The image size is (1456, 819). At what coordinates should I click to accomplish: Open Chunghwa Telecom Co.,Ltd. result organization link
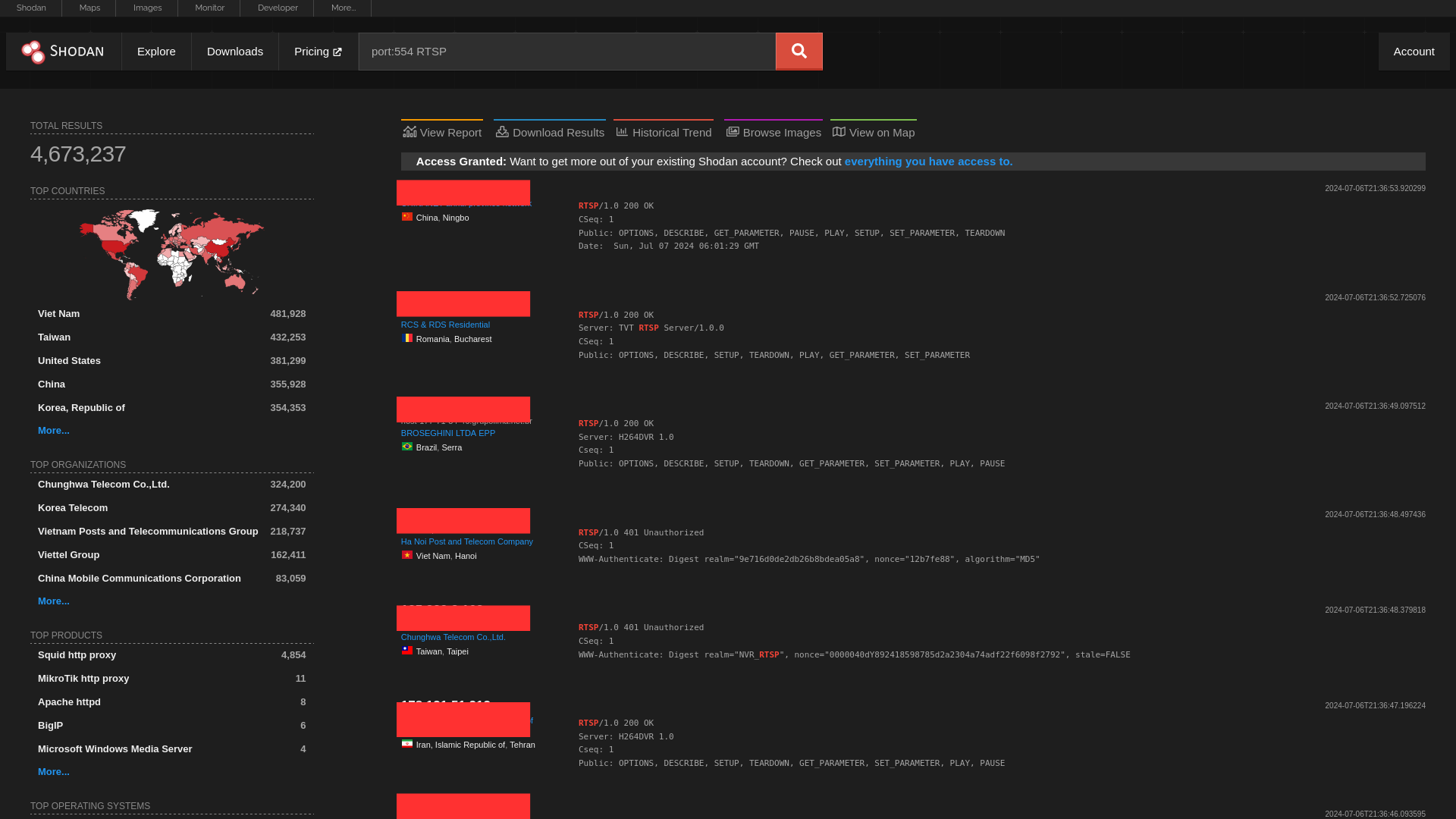[453, 637]
